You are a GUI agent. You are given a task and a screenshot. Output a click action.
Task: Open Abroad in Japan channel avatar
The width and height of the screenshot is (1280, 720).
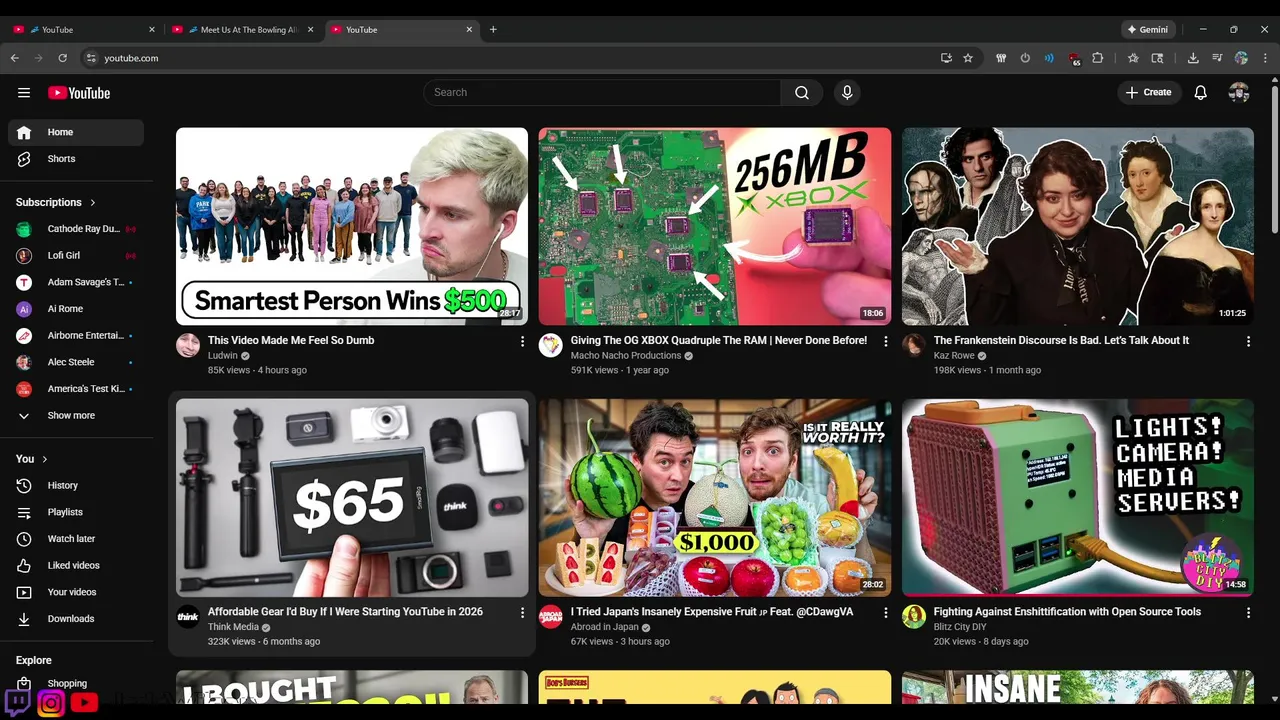pyautogui.click(x=551, y=617)
